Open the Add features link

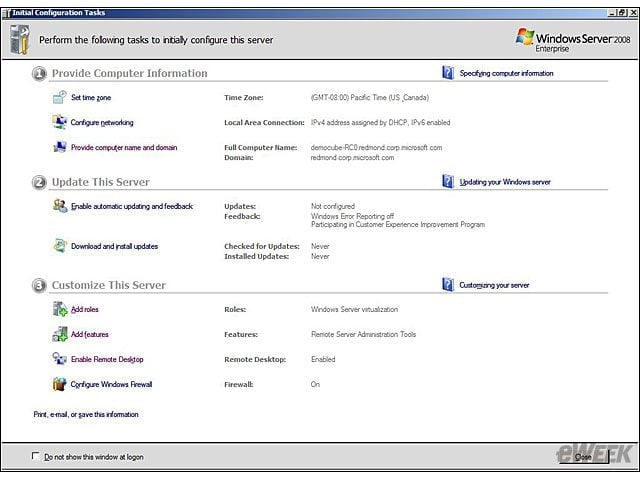(90, 334)
